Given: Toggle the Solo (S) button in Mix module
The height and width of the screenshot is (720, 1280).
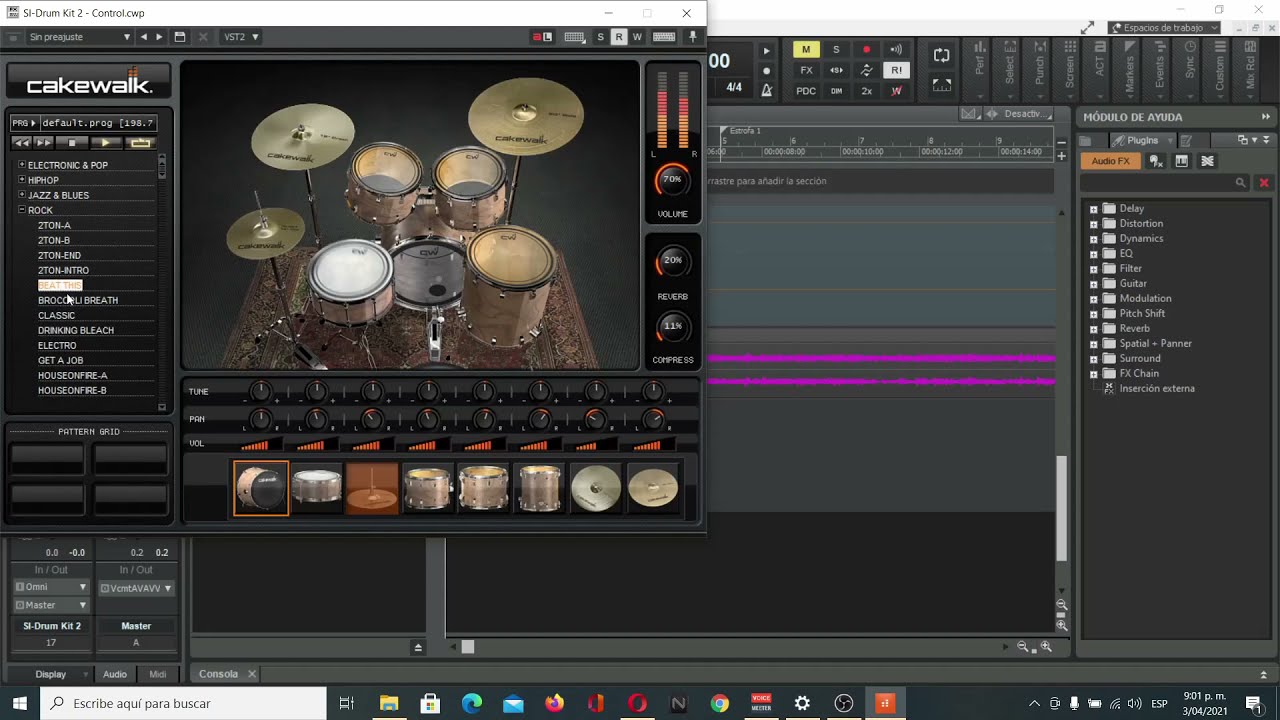Looking at the screenshot, I should click(836, 50).
